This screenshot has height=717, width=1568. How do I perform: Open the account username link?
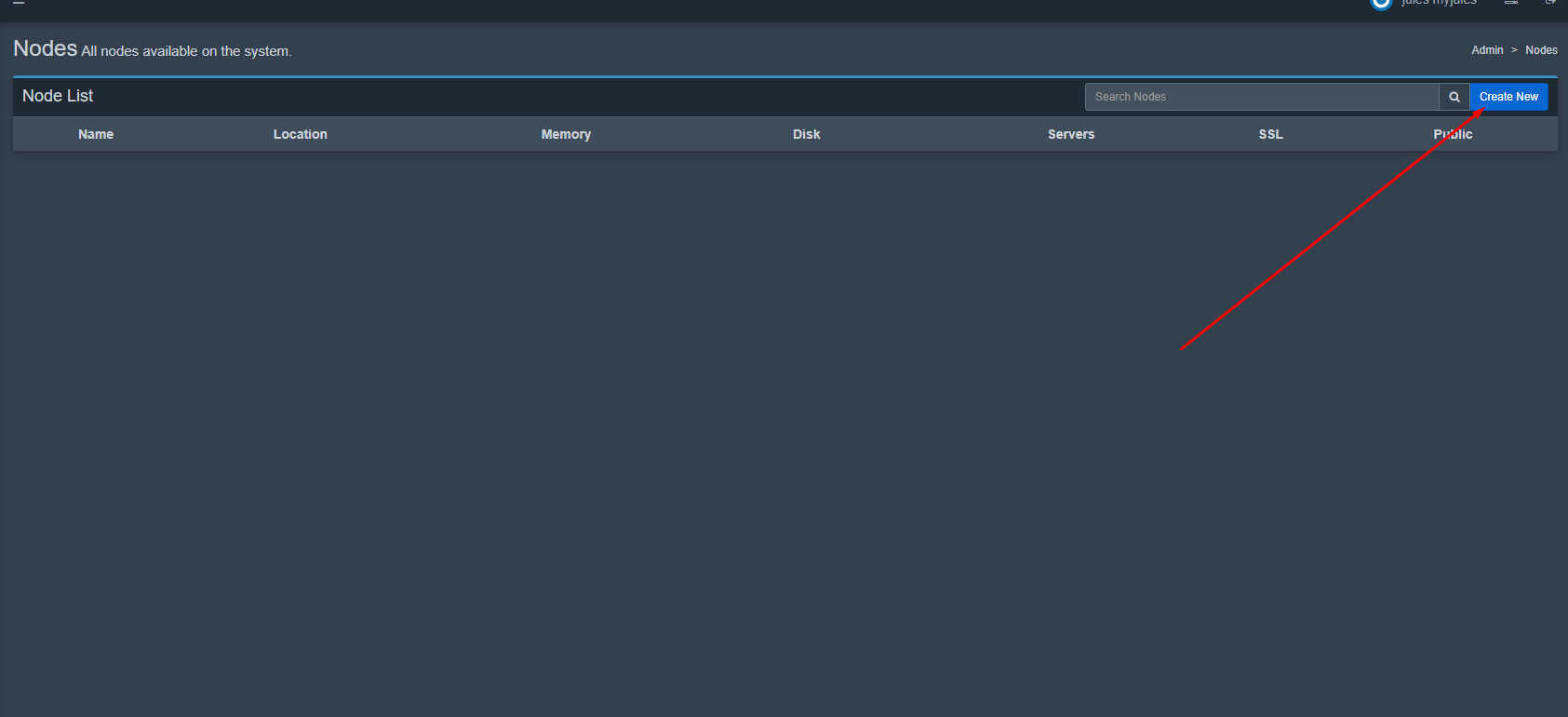(x=1439, y=3)
